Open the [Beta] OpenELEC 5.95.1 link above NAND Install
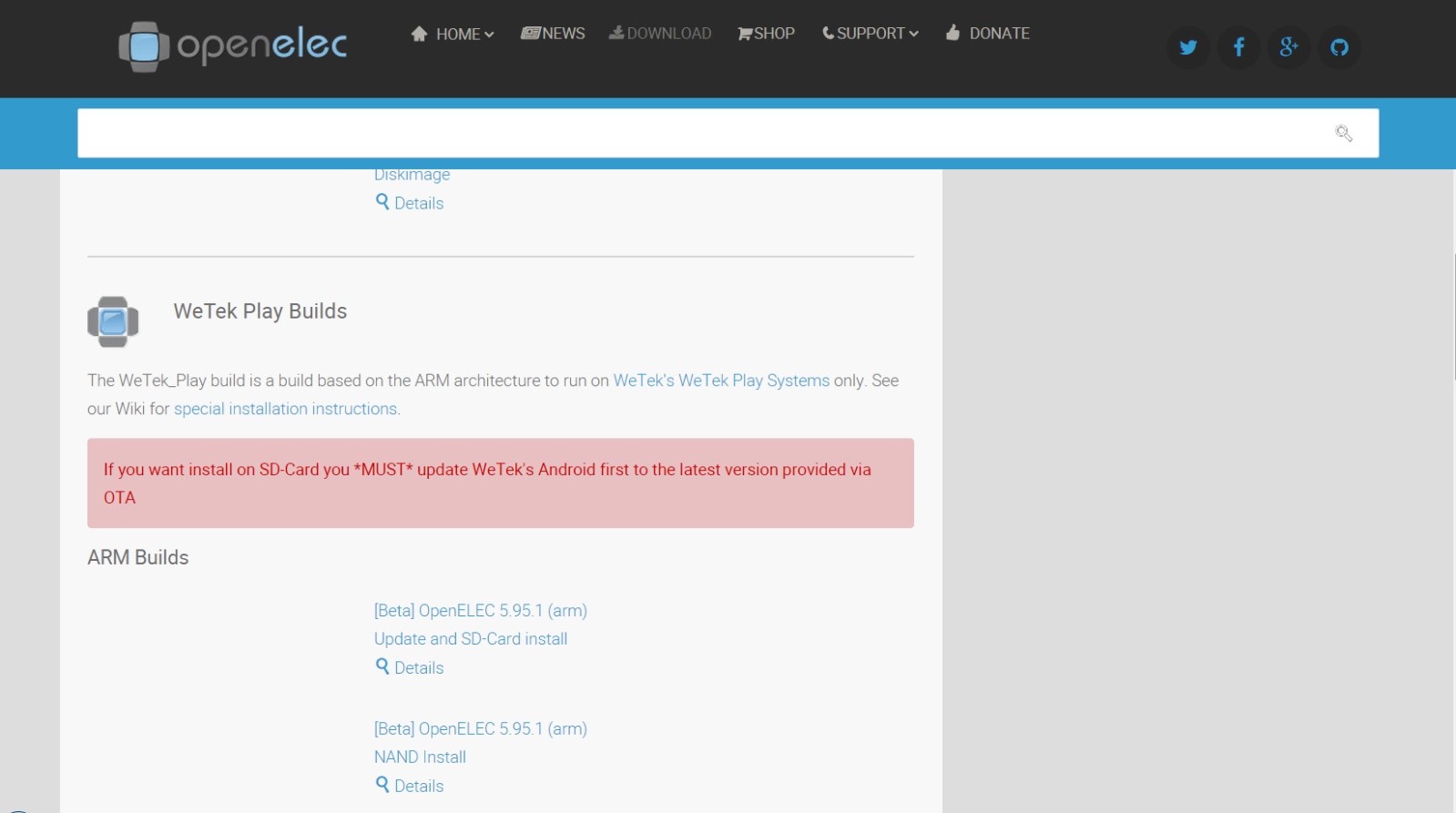This screenshot has height=813, width=1456. click(x=481, y=729)
